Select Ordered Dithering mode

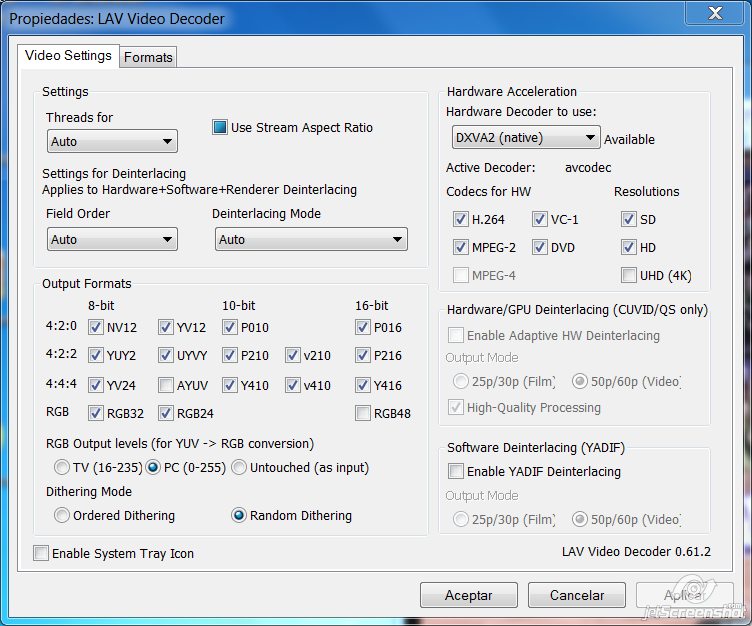tap(62, 516)
